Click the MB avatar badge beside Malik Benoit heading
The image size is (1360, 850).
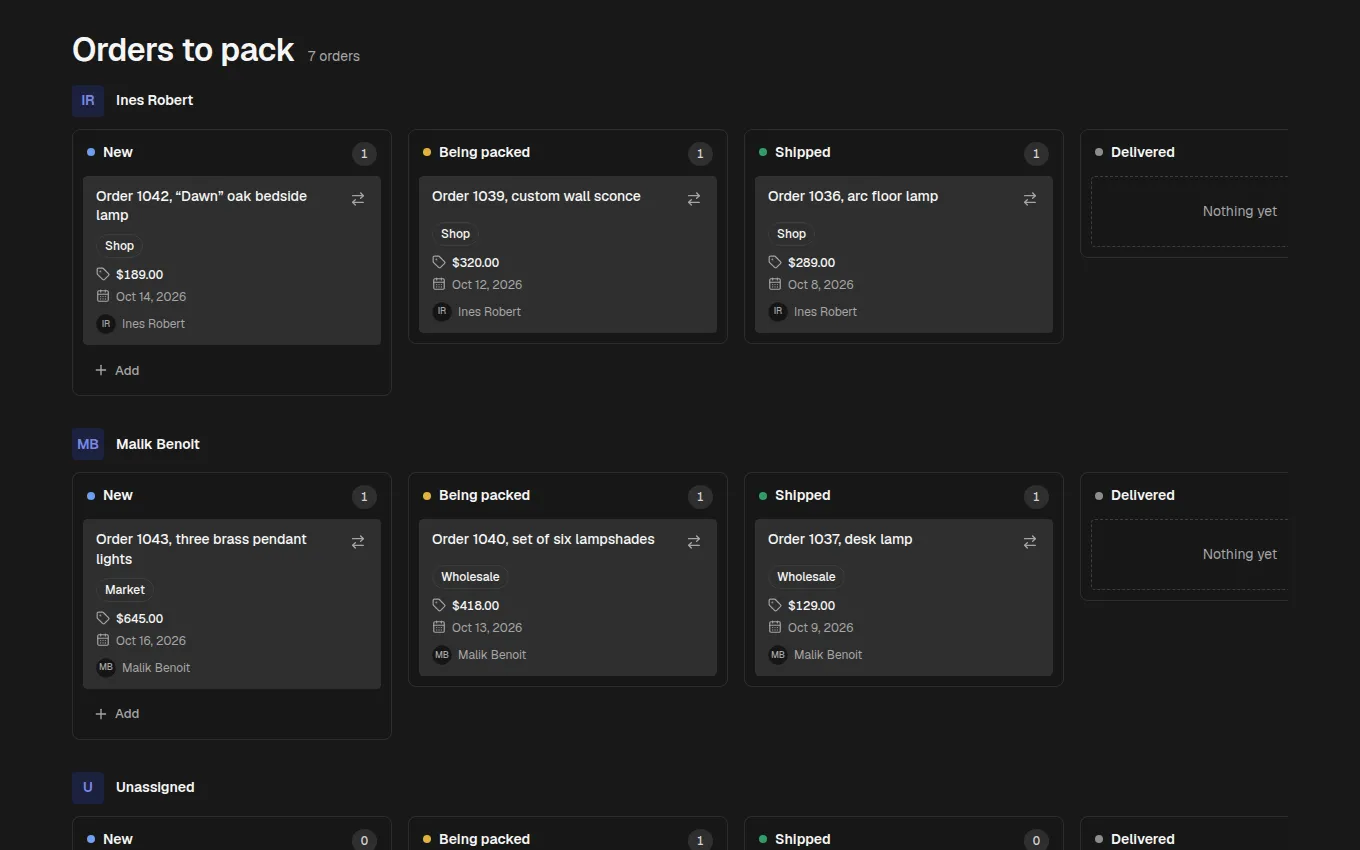88,444
